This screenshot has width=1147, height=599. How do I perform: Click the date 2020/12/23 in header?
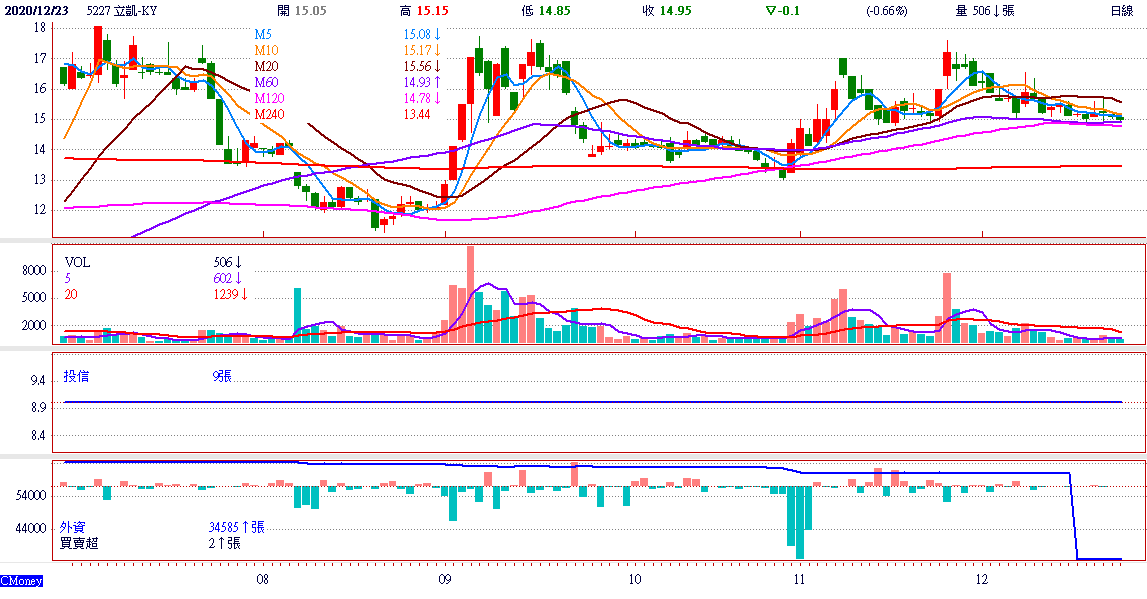(36, 11)
